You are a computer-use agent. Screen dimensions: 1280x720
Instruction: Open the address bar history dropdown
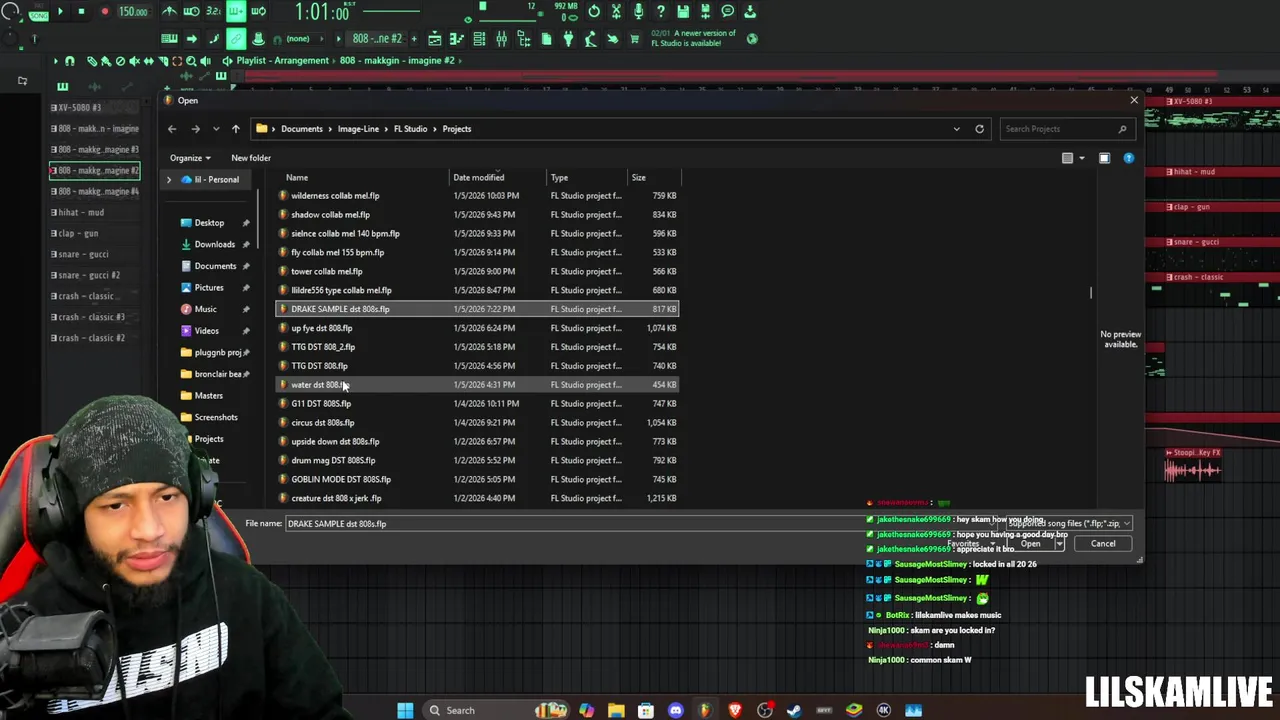956,129
